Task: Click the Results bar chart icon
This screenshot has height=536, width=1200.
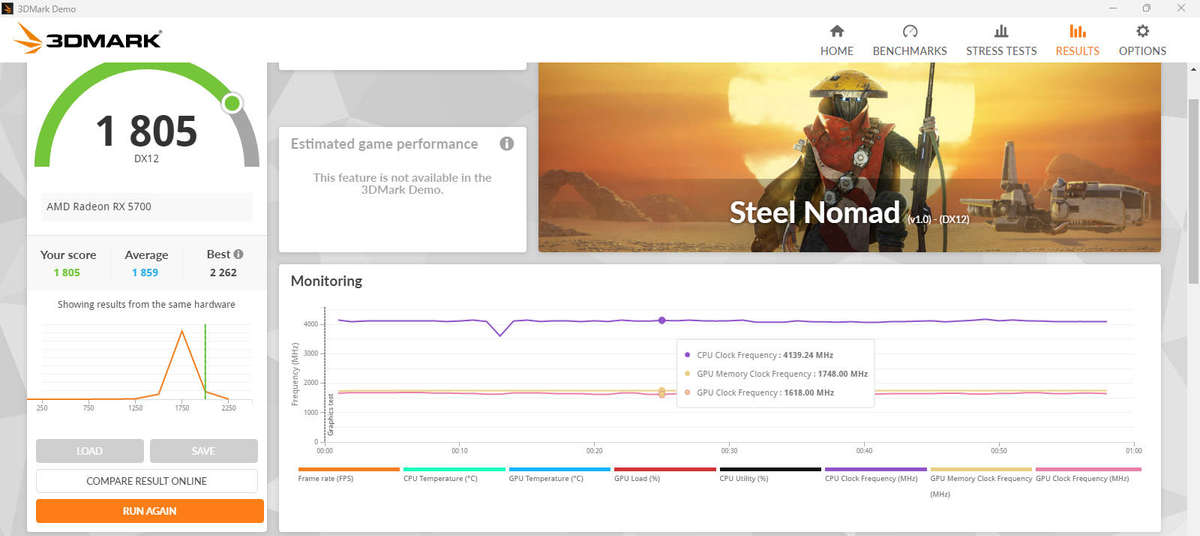Action: click(x=1077, y=32)
